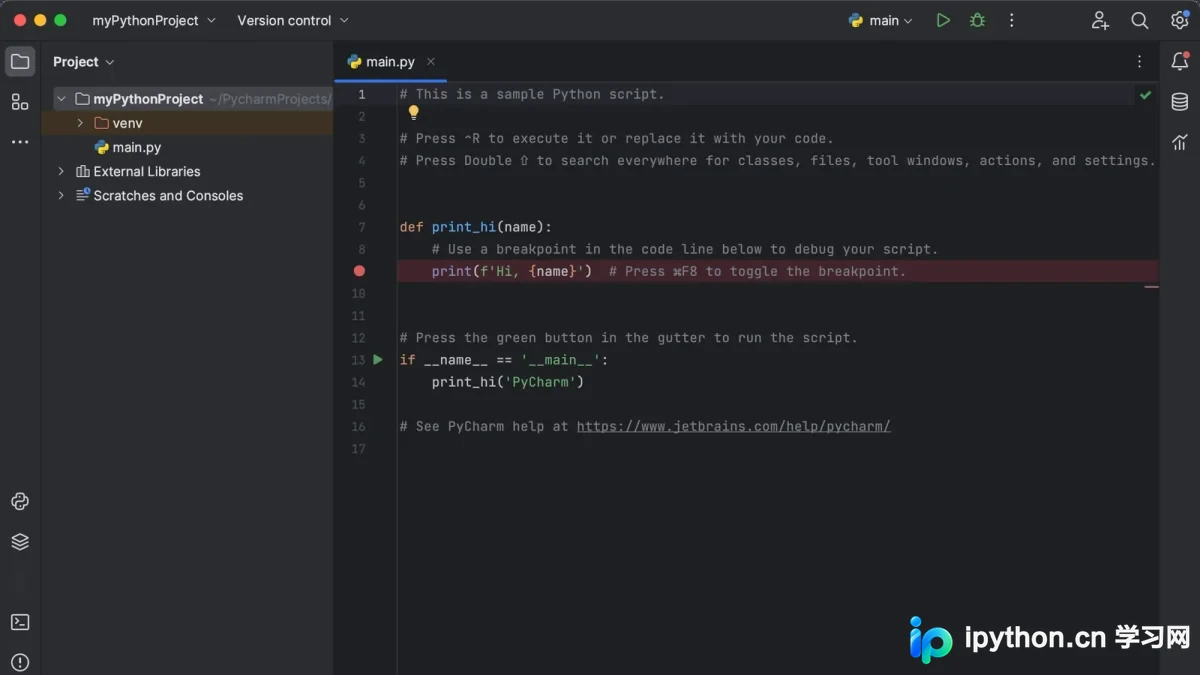Open the myPythonProject dropdown in title bar

[154, 20]
